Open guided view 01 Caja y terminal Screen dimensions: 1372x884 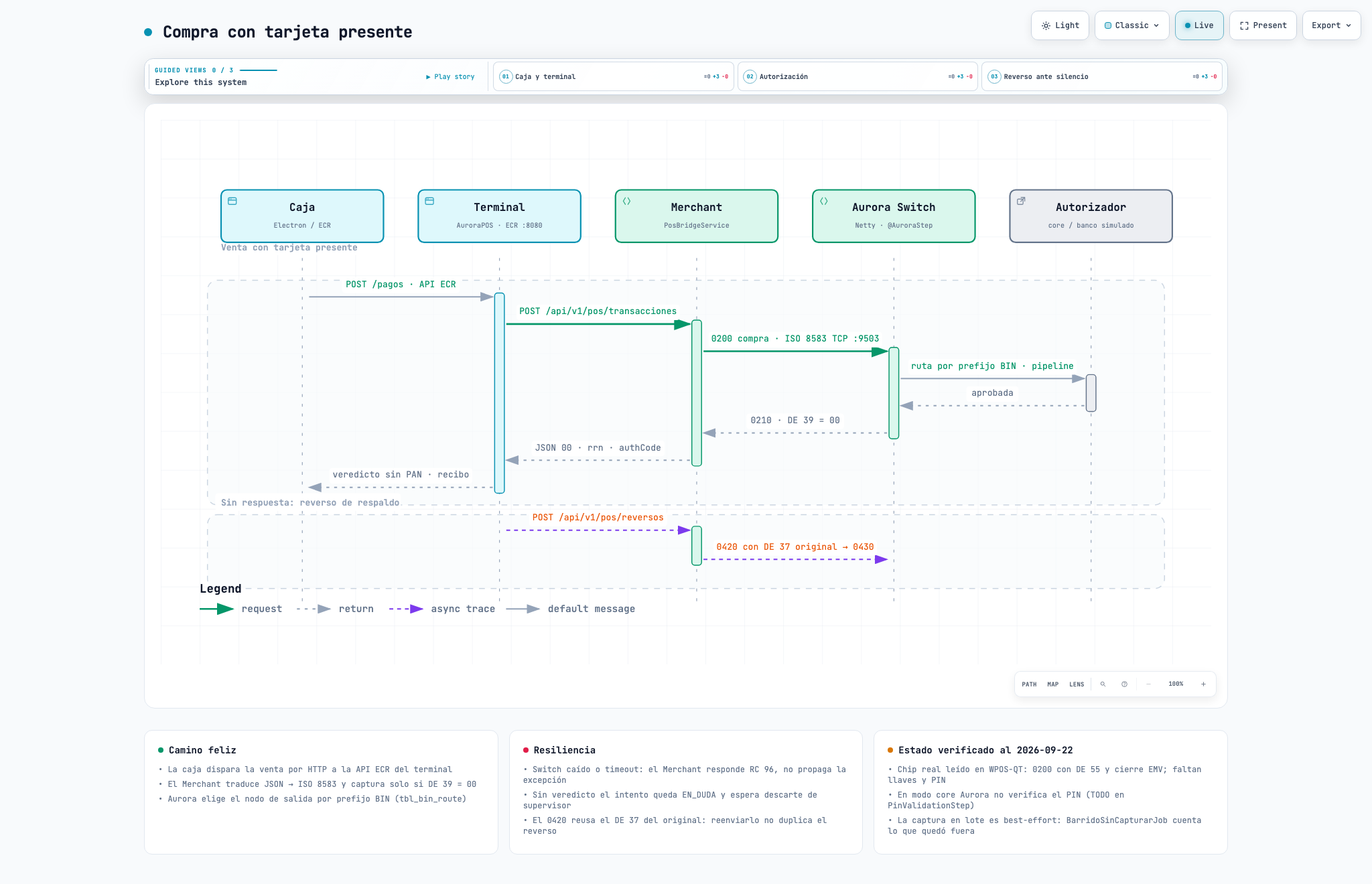[613, 76]
